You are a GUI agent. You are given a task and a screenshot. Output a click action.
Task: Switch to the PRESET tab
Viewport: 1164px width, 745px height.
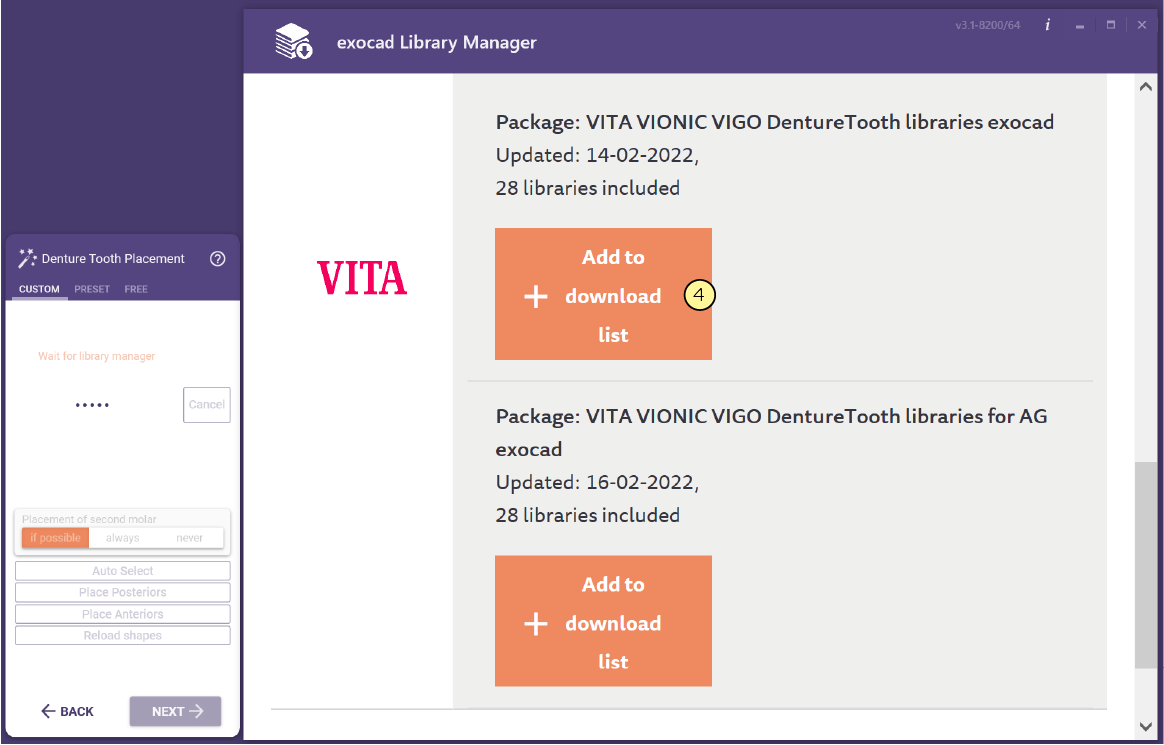click(92, 289)
